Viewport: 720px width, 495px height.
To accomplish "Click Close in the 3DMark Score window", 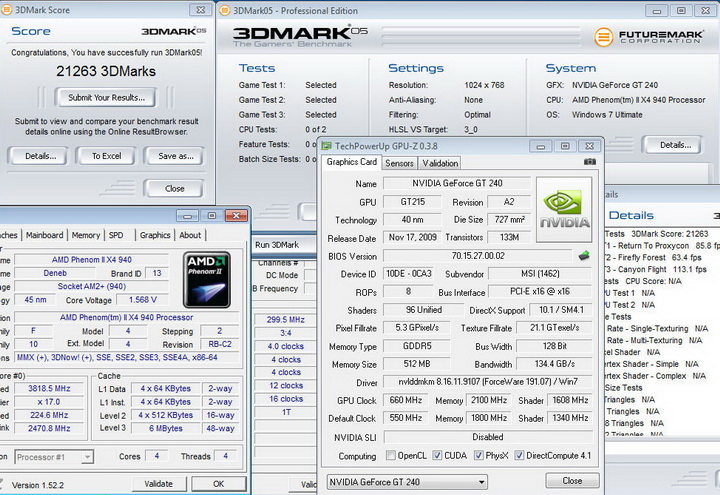I will (x=174, y=188).
